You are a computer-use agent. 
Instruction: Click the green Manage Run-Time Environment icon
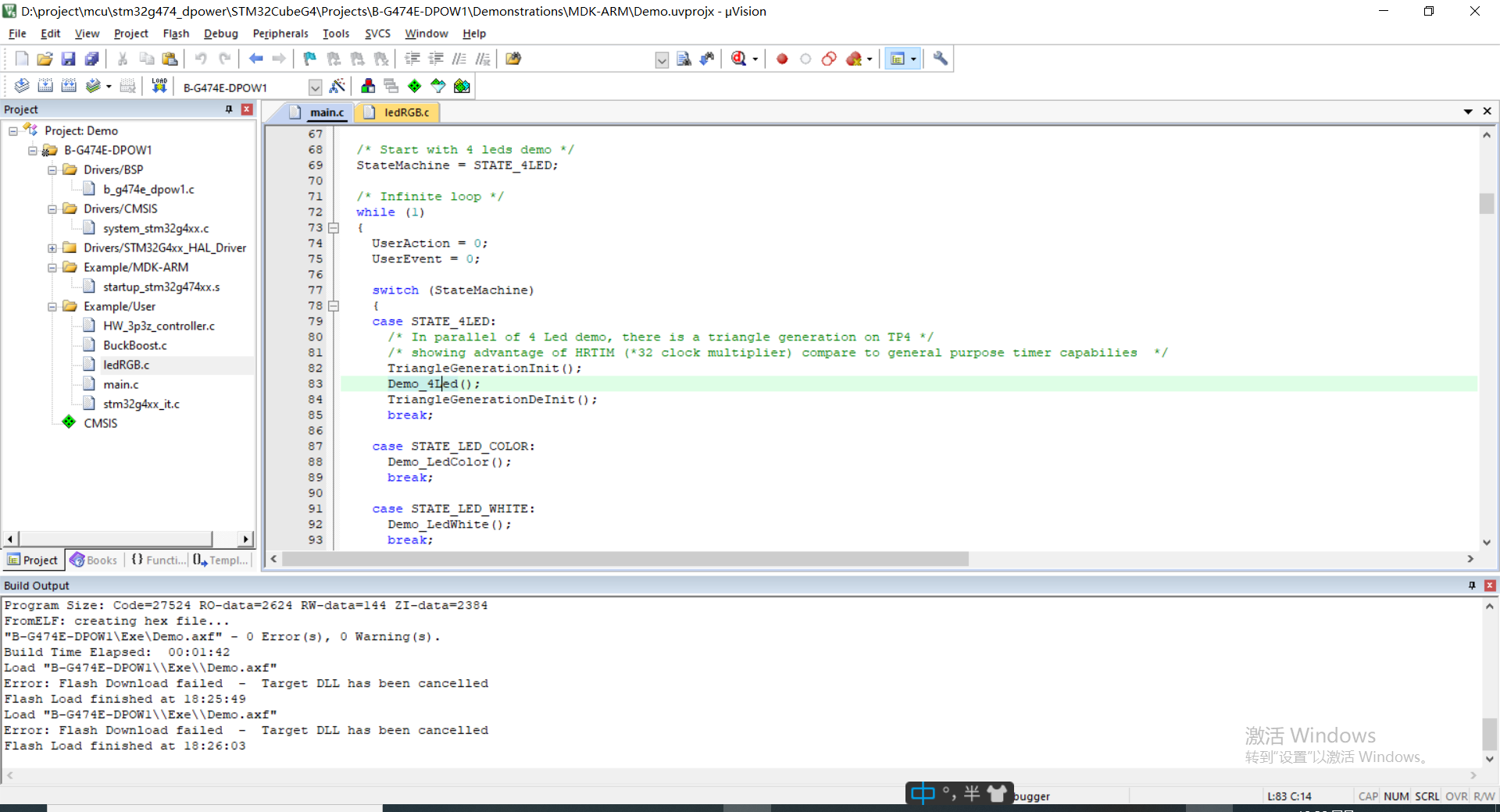(x=415, y=86)
